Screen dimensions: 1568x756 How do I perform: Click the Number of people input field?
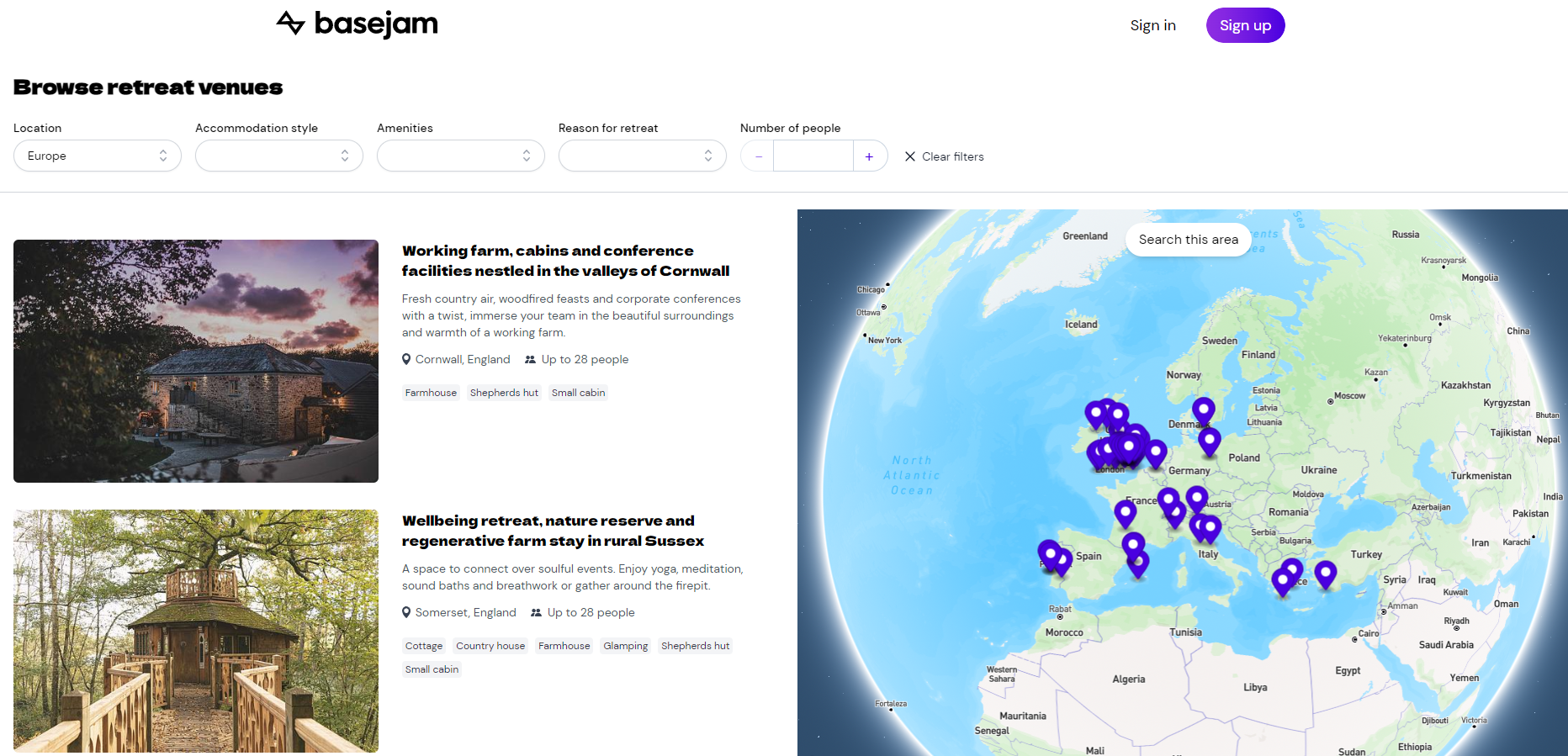pyautogui.click(x=813, y=156)
